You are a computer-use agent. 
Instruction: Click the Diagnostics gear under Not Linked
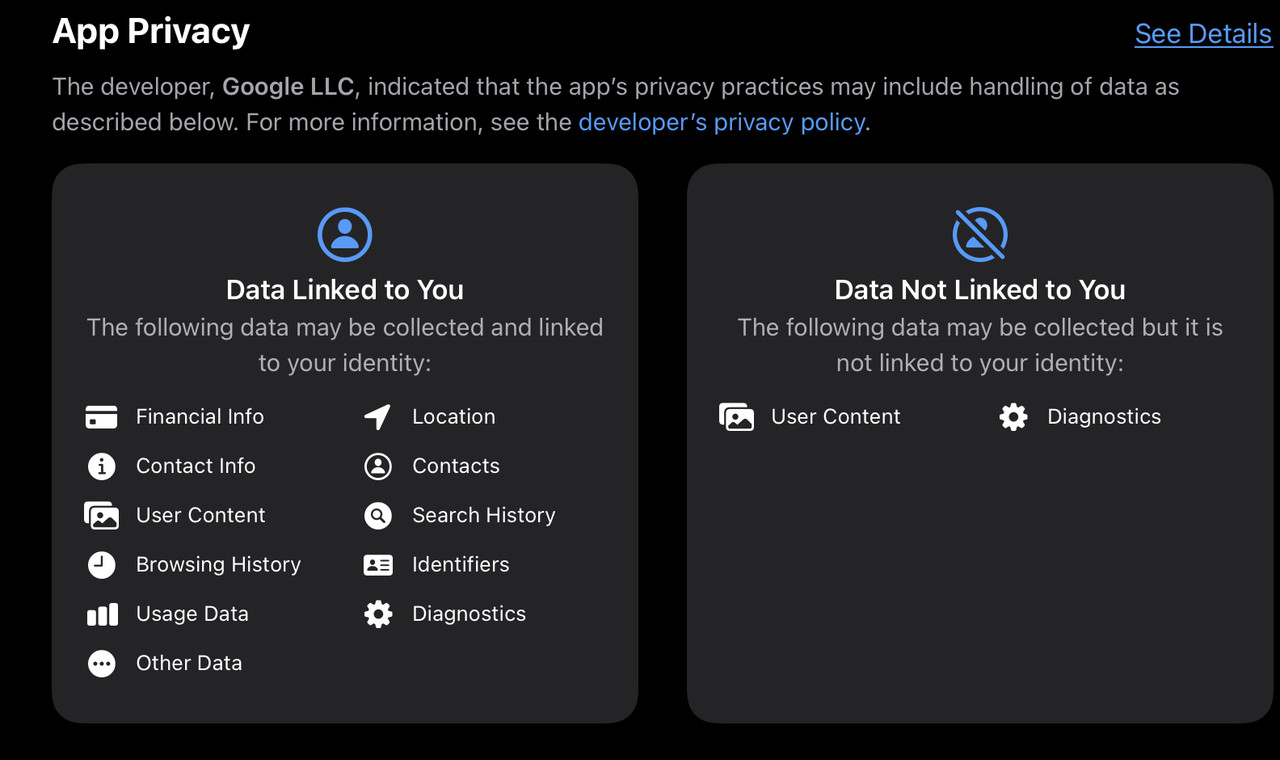click(1013, 417)
